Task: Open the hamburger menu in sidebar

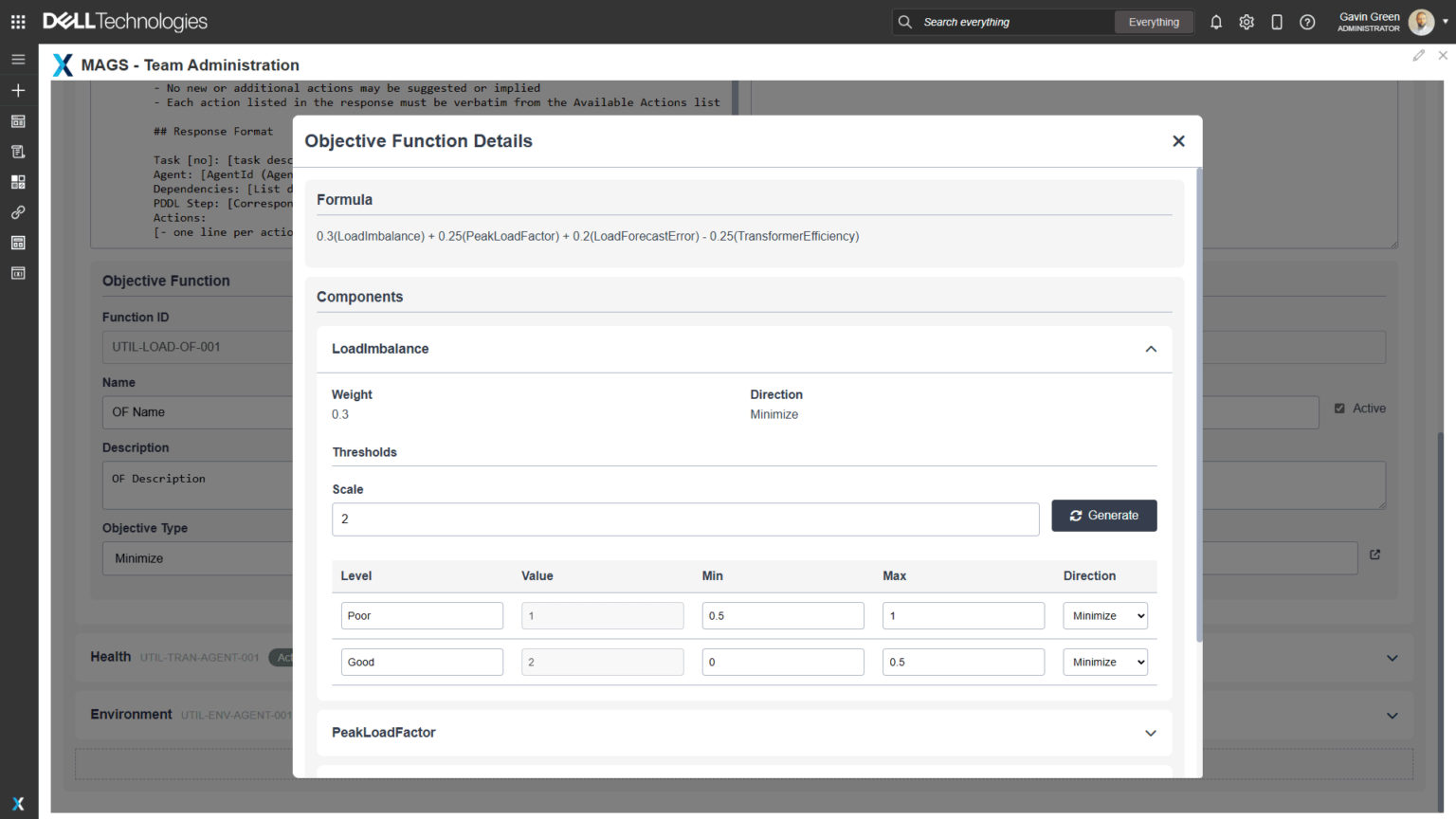Action: pos(18,59)
